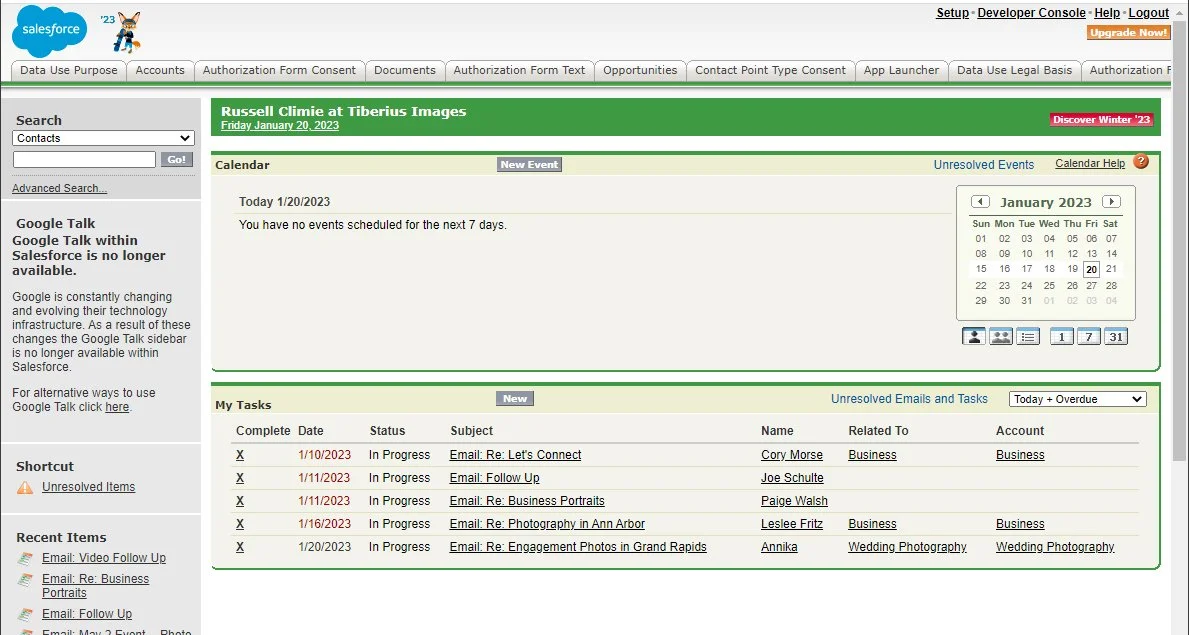Open contact Paige Walsh

pos(795,501)
